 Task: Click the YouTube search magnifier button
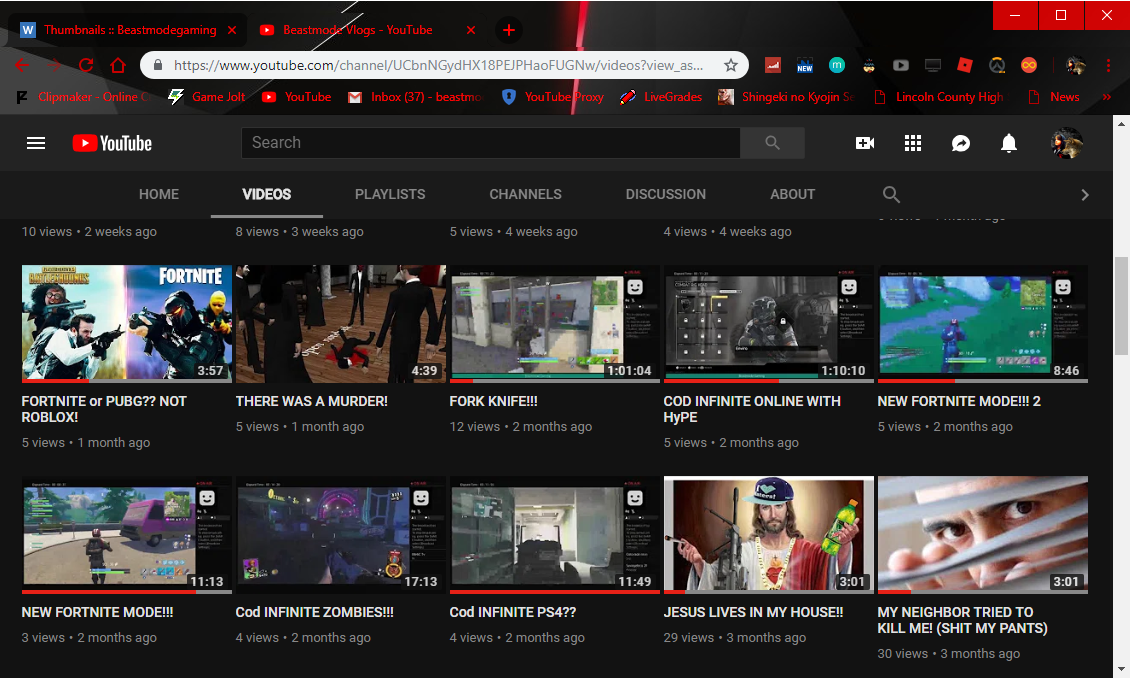(x=772, y=143)
